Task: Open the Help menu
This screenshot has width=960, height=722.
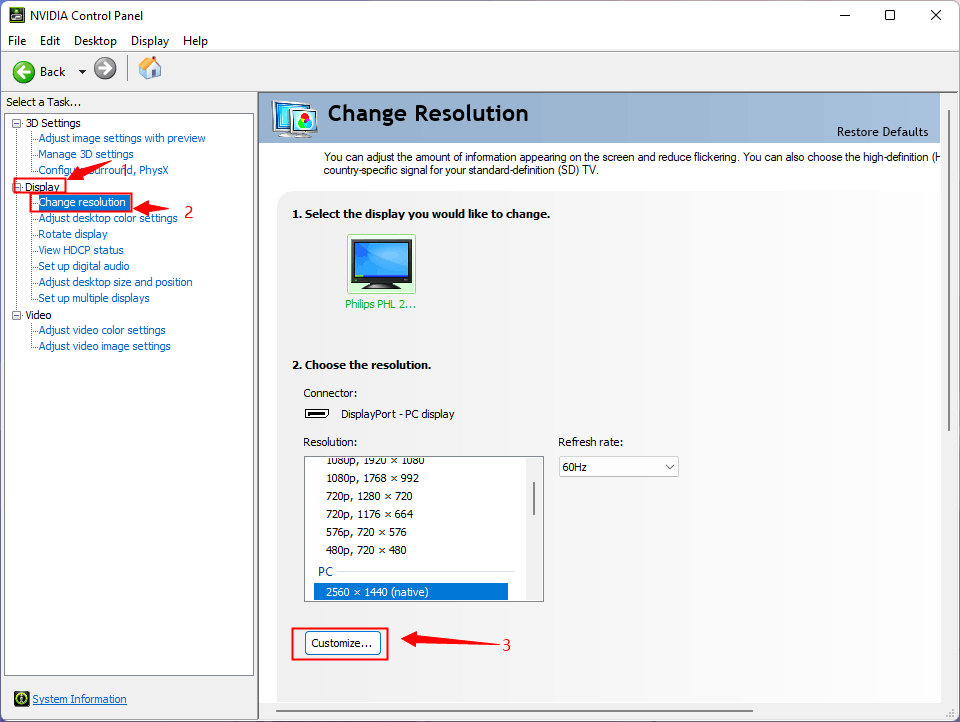Action: [195, 41]
